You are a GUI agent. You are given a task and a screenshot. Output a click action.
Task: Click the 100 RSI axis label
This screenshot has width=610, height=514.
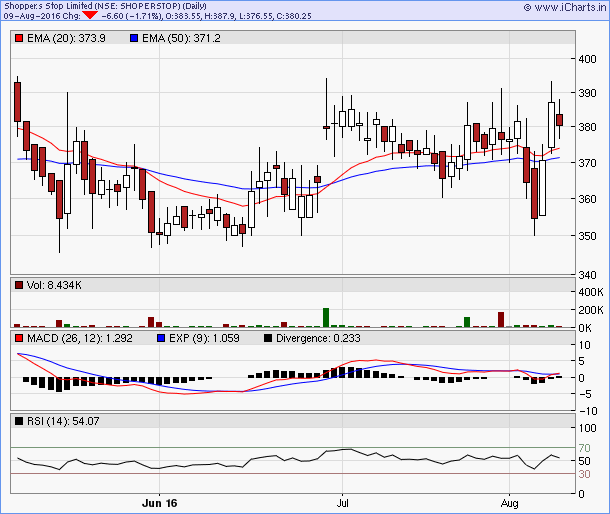point(587,428)
